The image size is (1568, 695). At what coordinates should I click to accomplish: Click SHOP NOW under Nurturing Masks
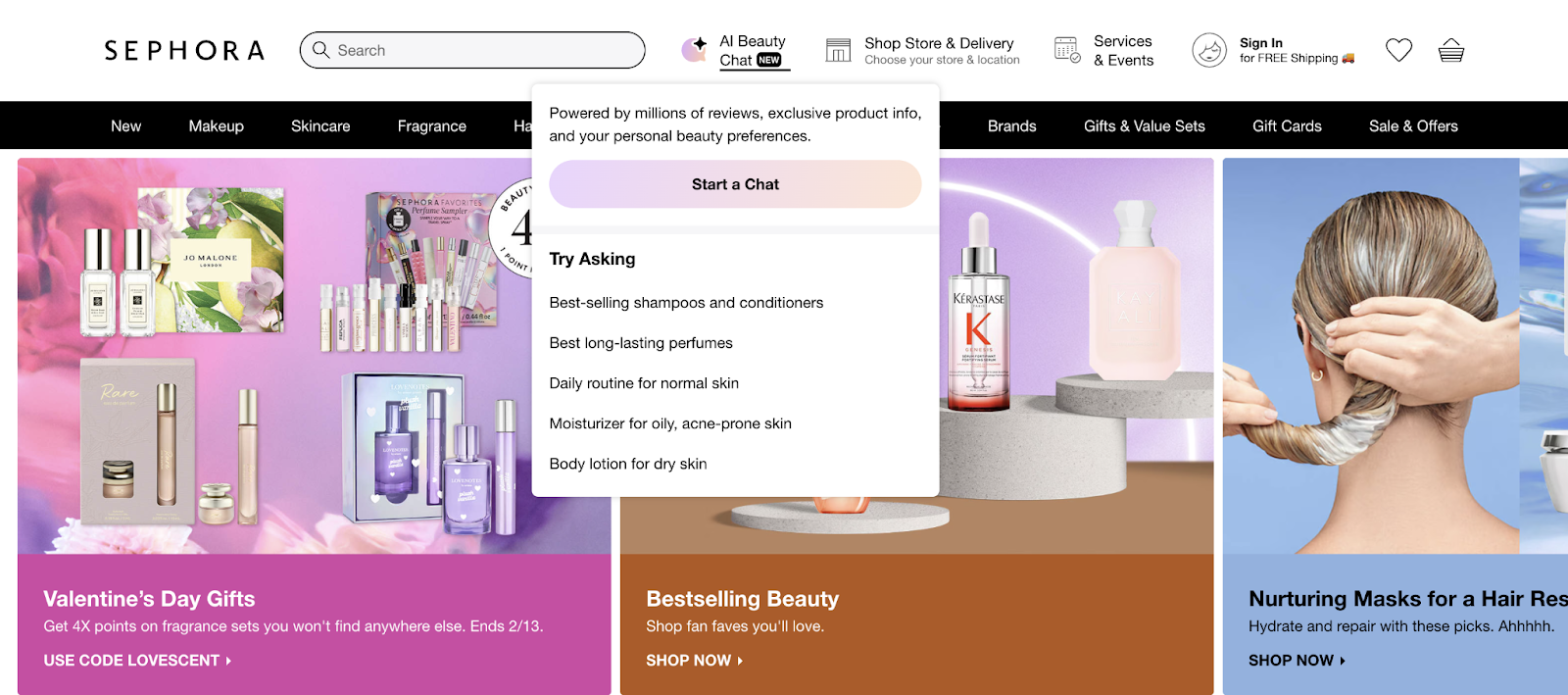(1297, 661)
